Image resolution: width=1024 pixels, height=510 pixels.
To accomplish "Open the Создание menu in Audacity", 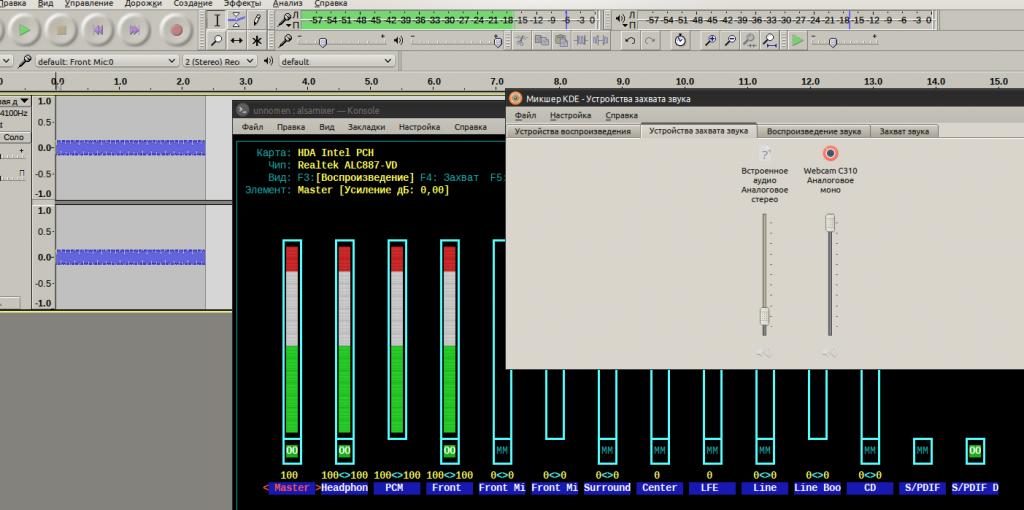I will point(193,3).
